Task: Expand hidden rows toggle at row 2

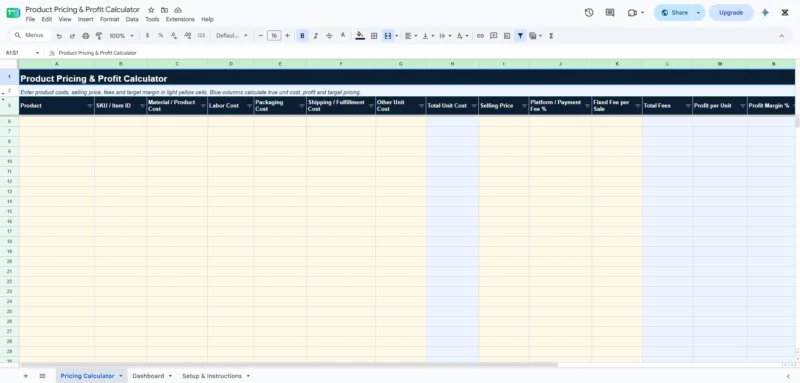Action: coord(4,93)
